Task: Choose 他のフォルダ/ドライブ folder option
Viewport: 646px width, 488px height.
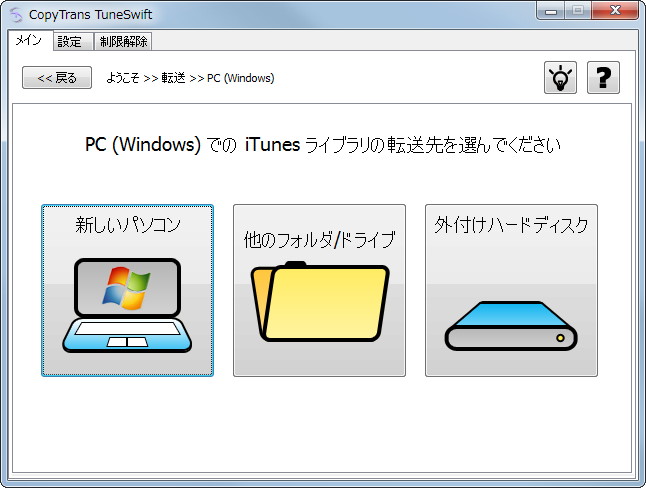Action: tap(319, 290)
